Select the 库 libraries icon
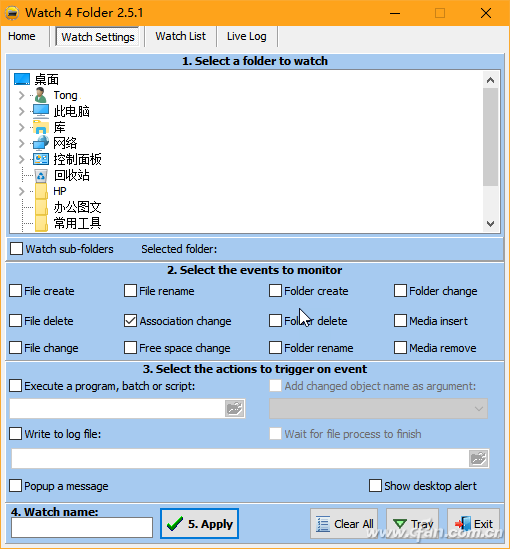510x549 pixels. point(41,127)
